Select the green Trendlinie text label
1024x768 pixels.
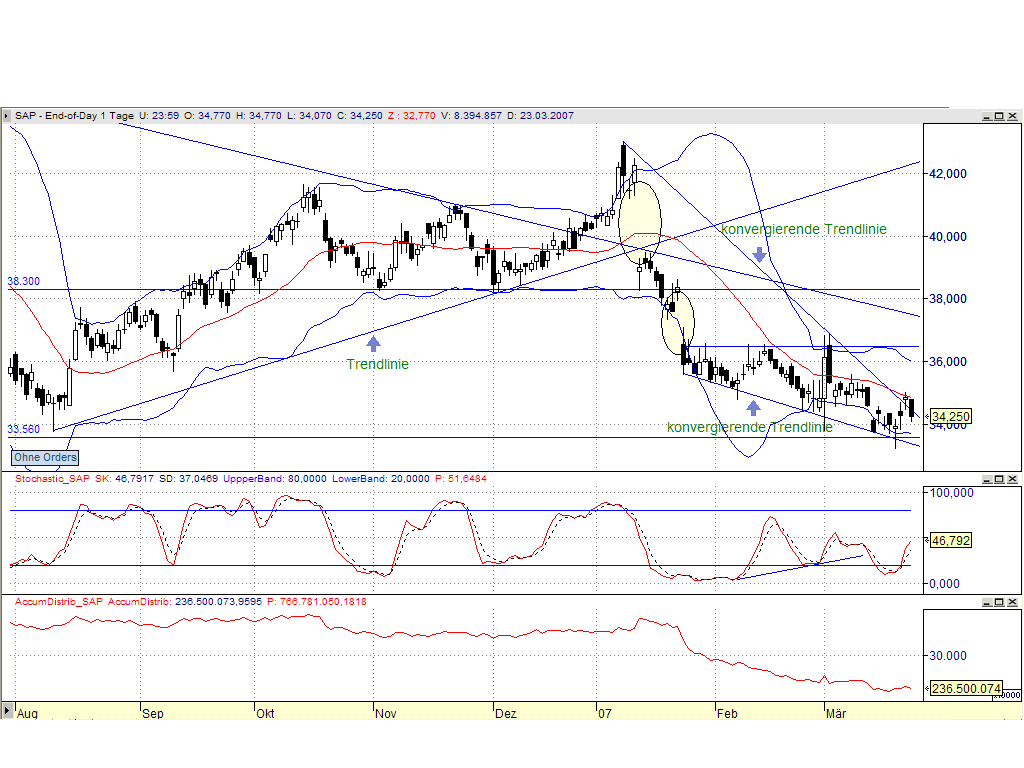tap(377, 365)
